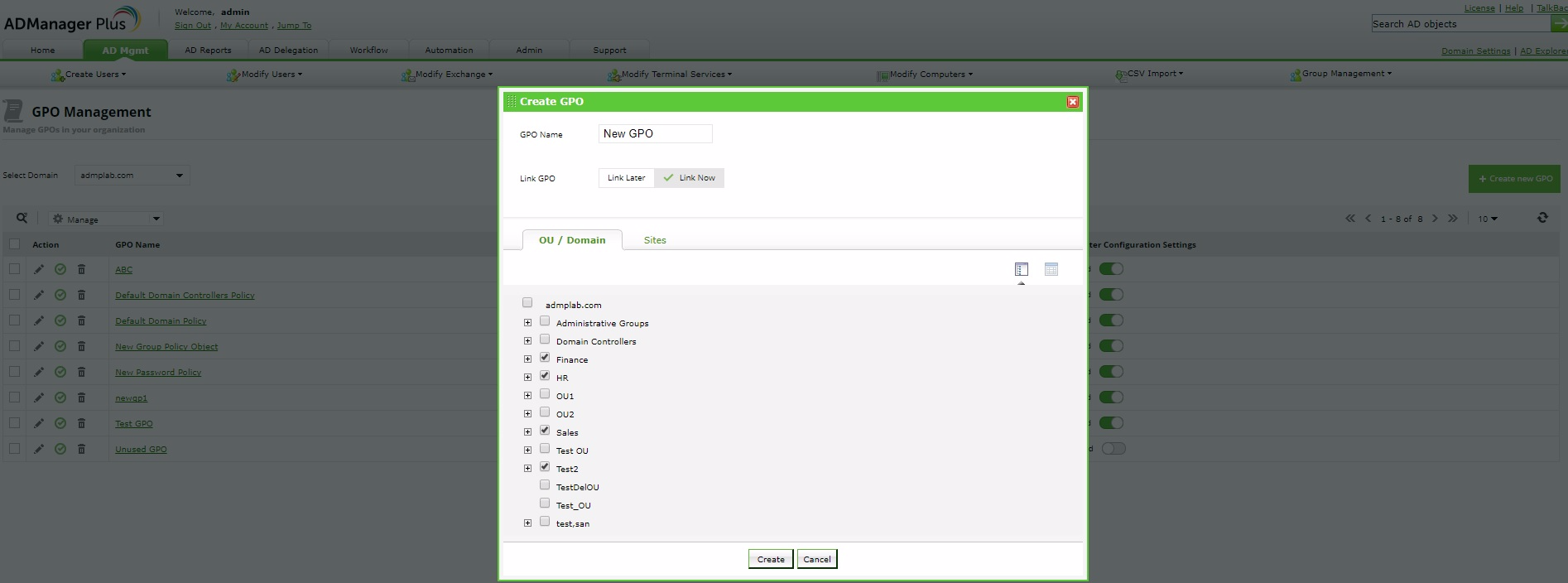The width and height of the screenshot is (1568, 583).
Task: Click the edit pencil icon for ABC
Action: (x=39, y=269)
